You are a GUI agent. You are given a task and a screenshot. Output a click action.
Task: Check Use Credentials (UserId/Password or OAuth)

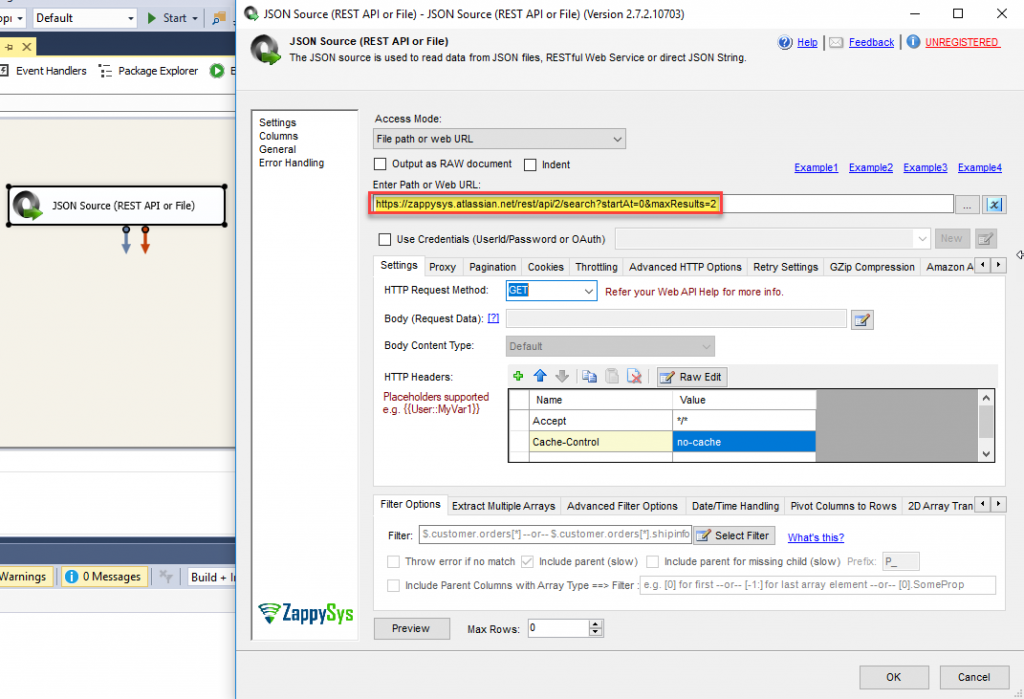(x=385, y=239)
